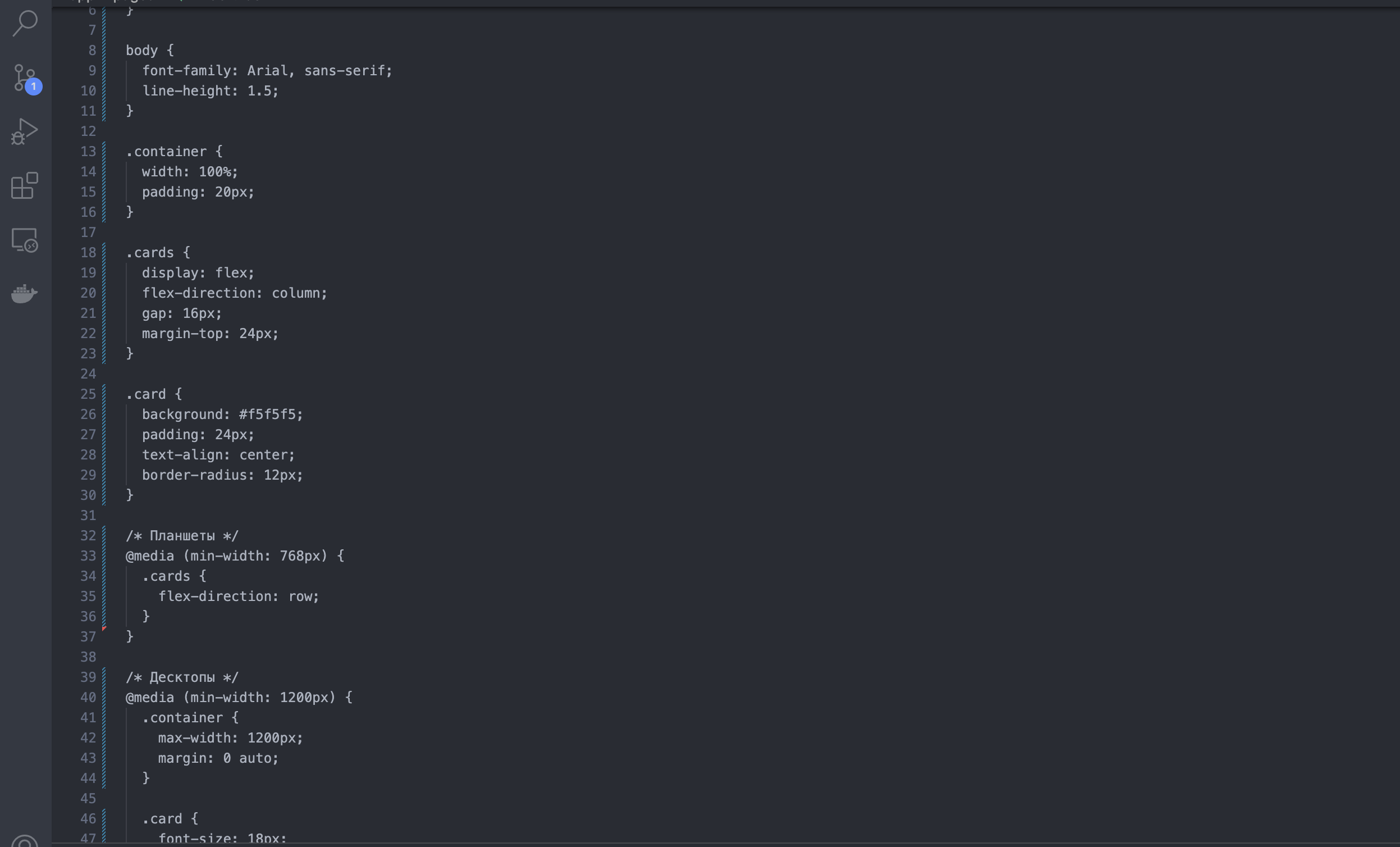Open the Search view in the activity bar

[25, 24]
